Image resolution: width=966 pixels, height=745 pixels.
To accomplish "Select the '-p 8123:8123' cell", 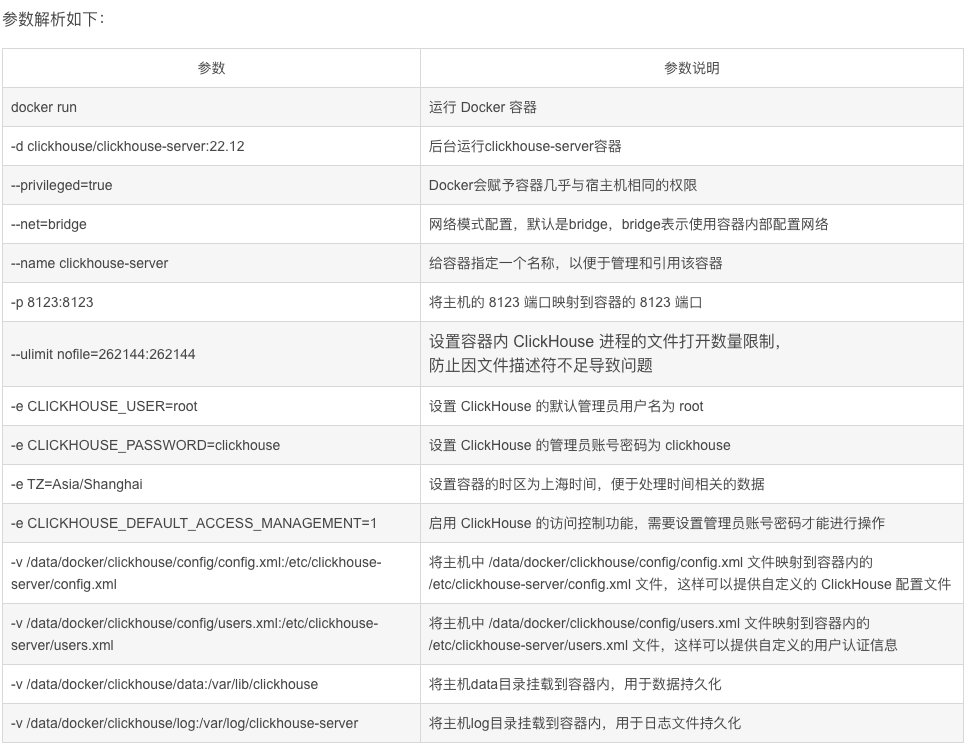I will [211, 302].
